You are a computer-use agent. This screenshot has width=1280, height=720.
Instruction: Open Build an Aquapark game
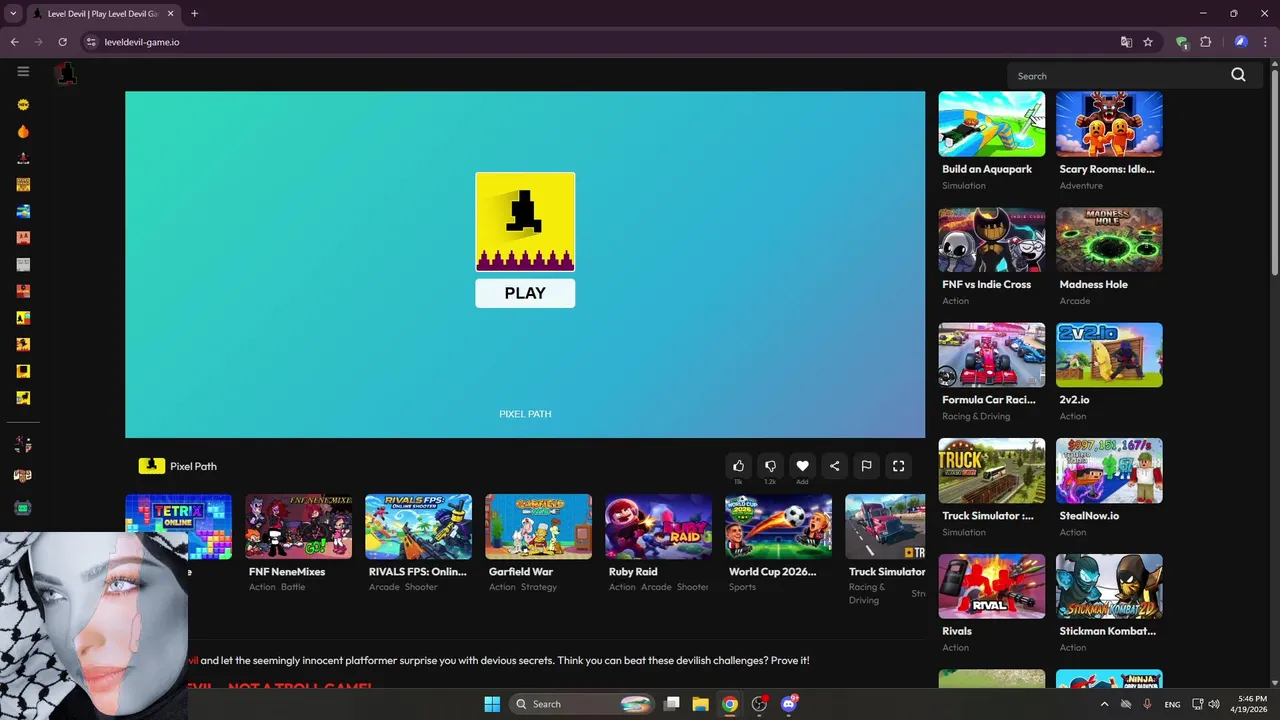pyautogui.click(x=991, y=124)
